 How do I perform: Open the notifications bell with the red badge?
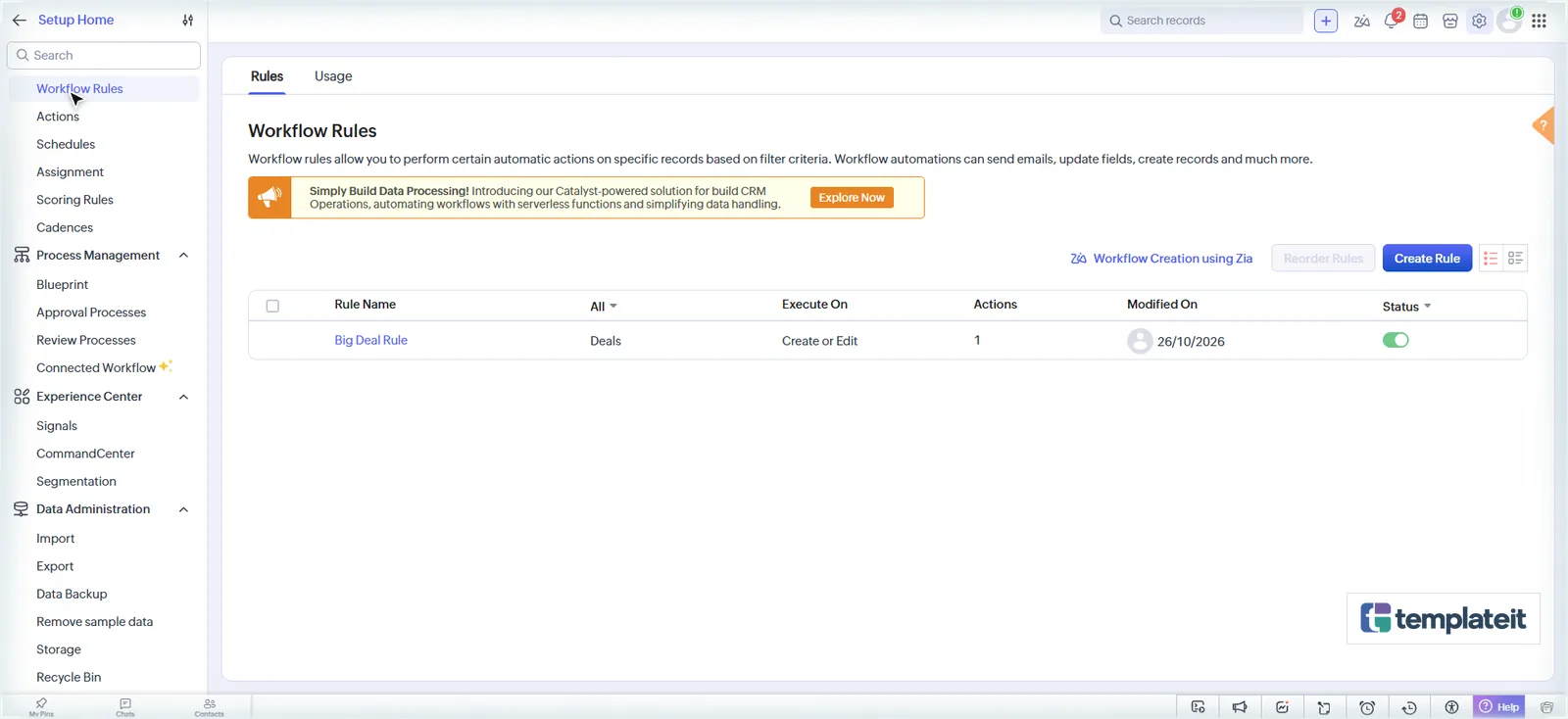1393,20
